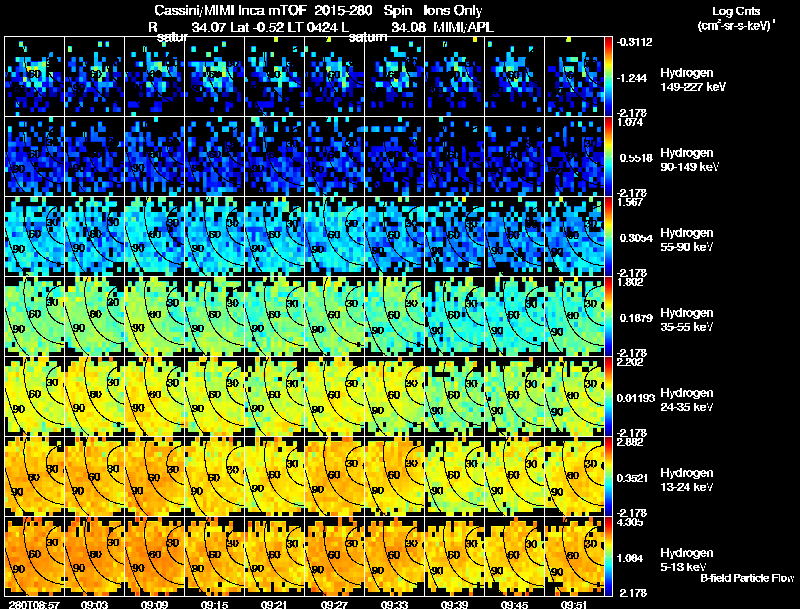Click the 'Log Cnts' colorbar heading
800x609 pixels.
736,11
